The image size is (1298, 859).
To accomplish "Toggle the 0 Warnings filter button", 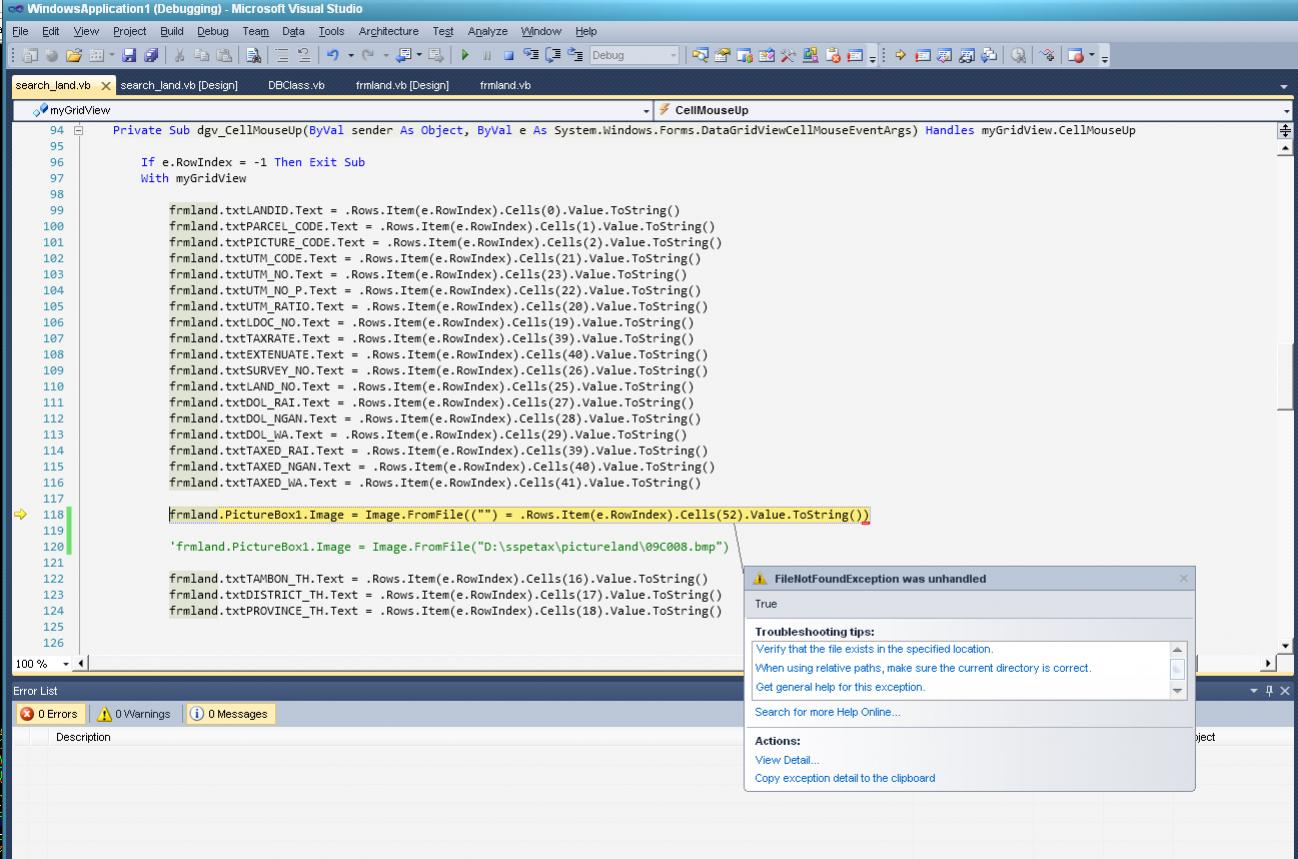I will (x=131, y=714).
